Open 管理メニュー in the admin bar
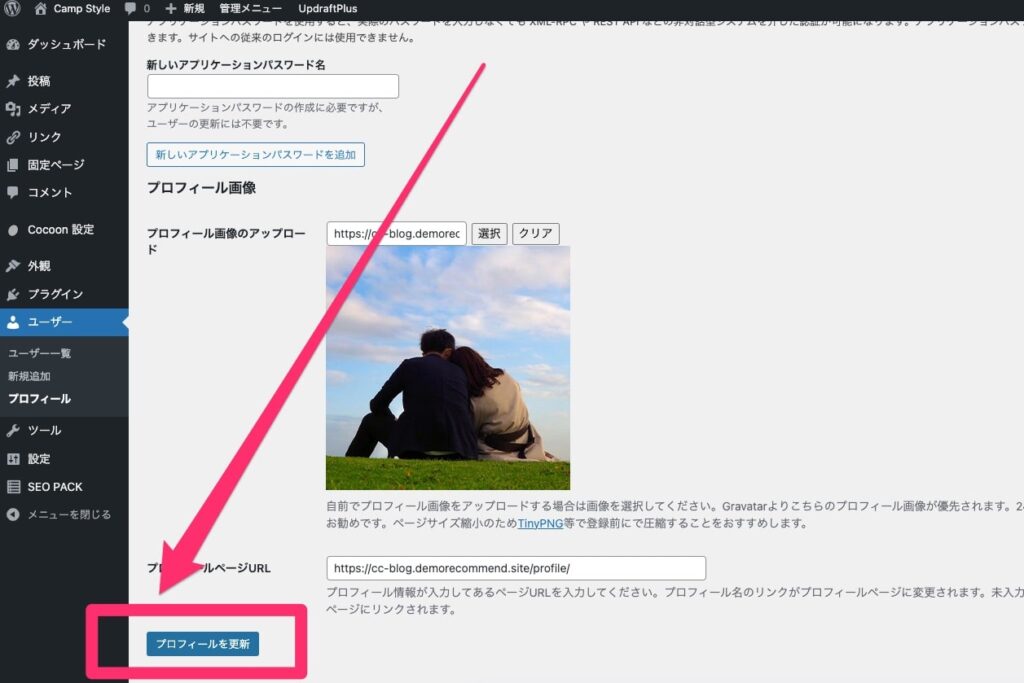Viewport: 1024px width, 683px height. coord(250,8)
